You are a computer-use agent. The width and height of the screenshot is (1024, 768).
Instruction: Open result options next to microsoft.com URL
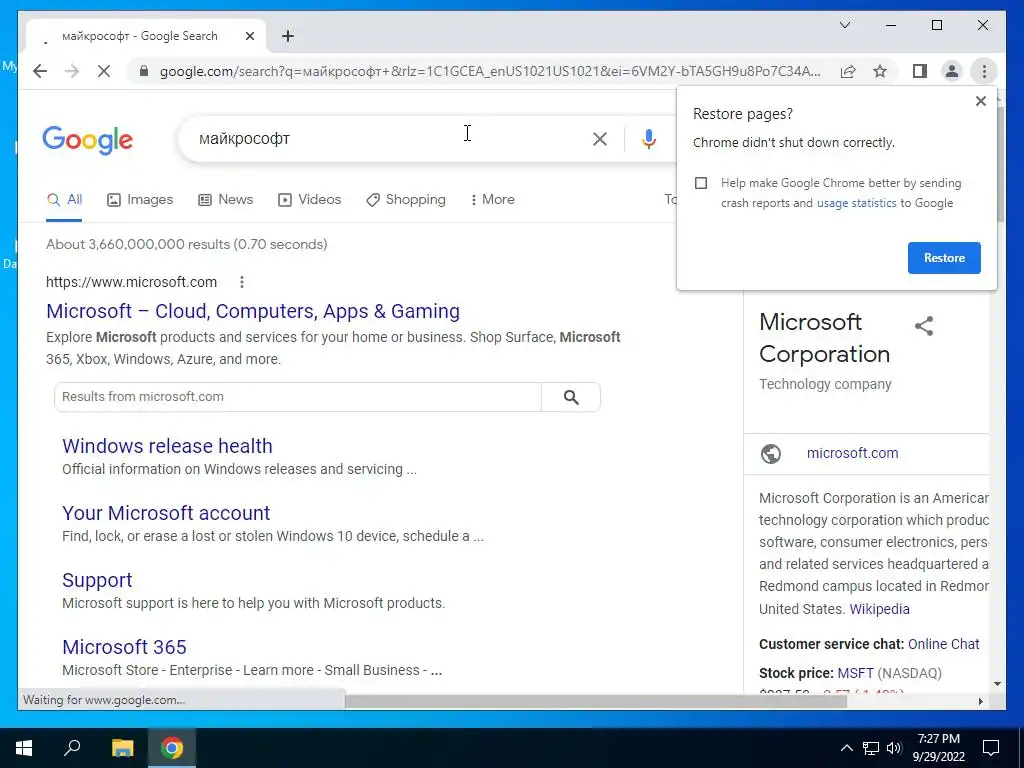coord(242,282)
